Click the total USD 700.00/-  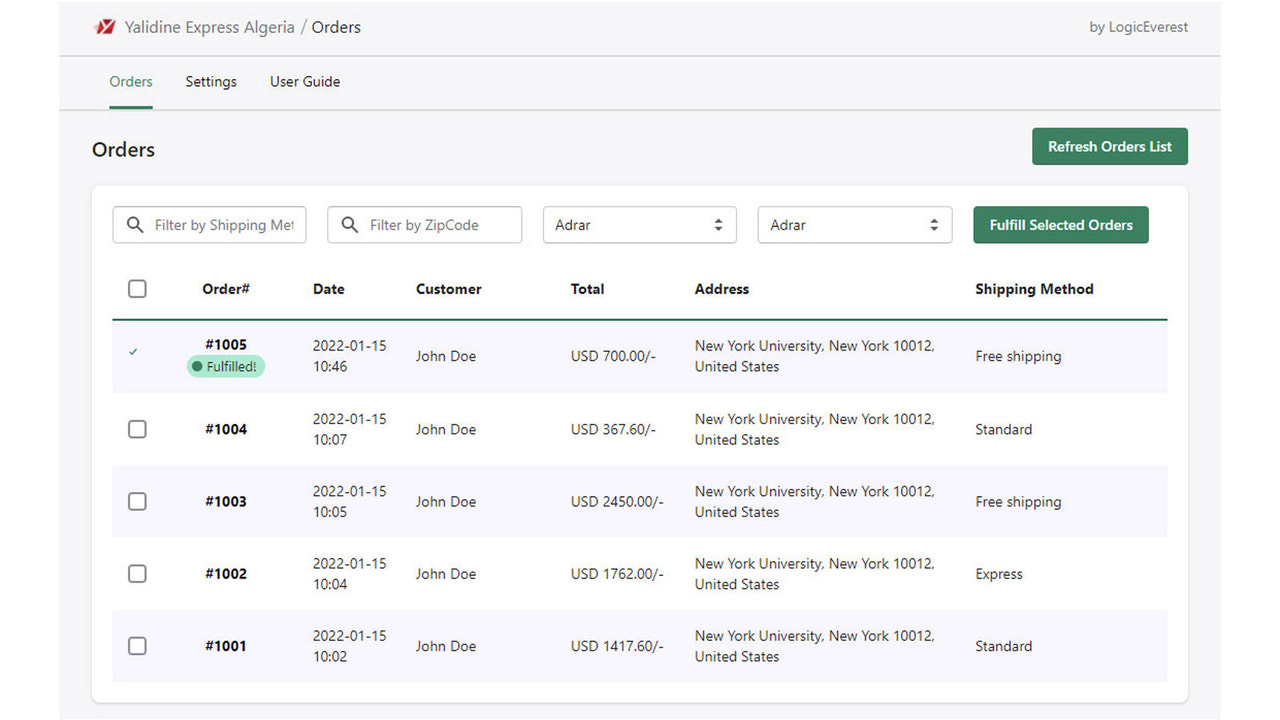click(613, 357)
